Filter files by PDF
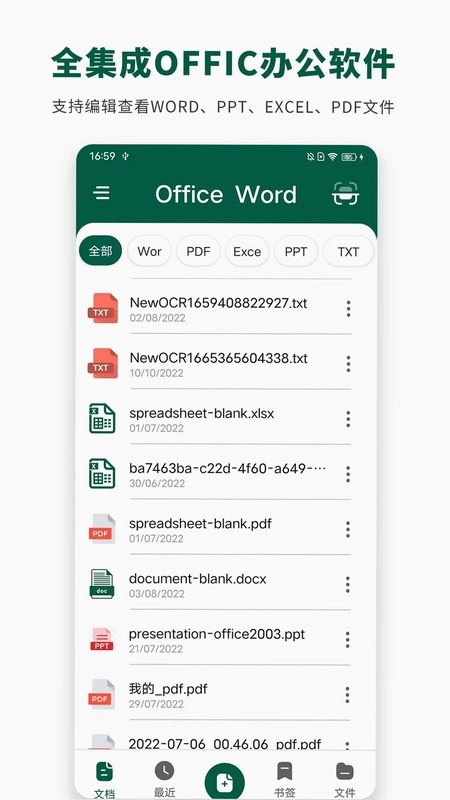Screen dimensions: 450x800 [x=198, y=251]
